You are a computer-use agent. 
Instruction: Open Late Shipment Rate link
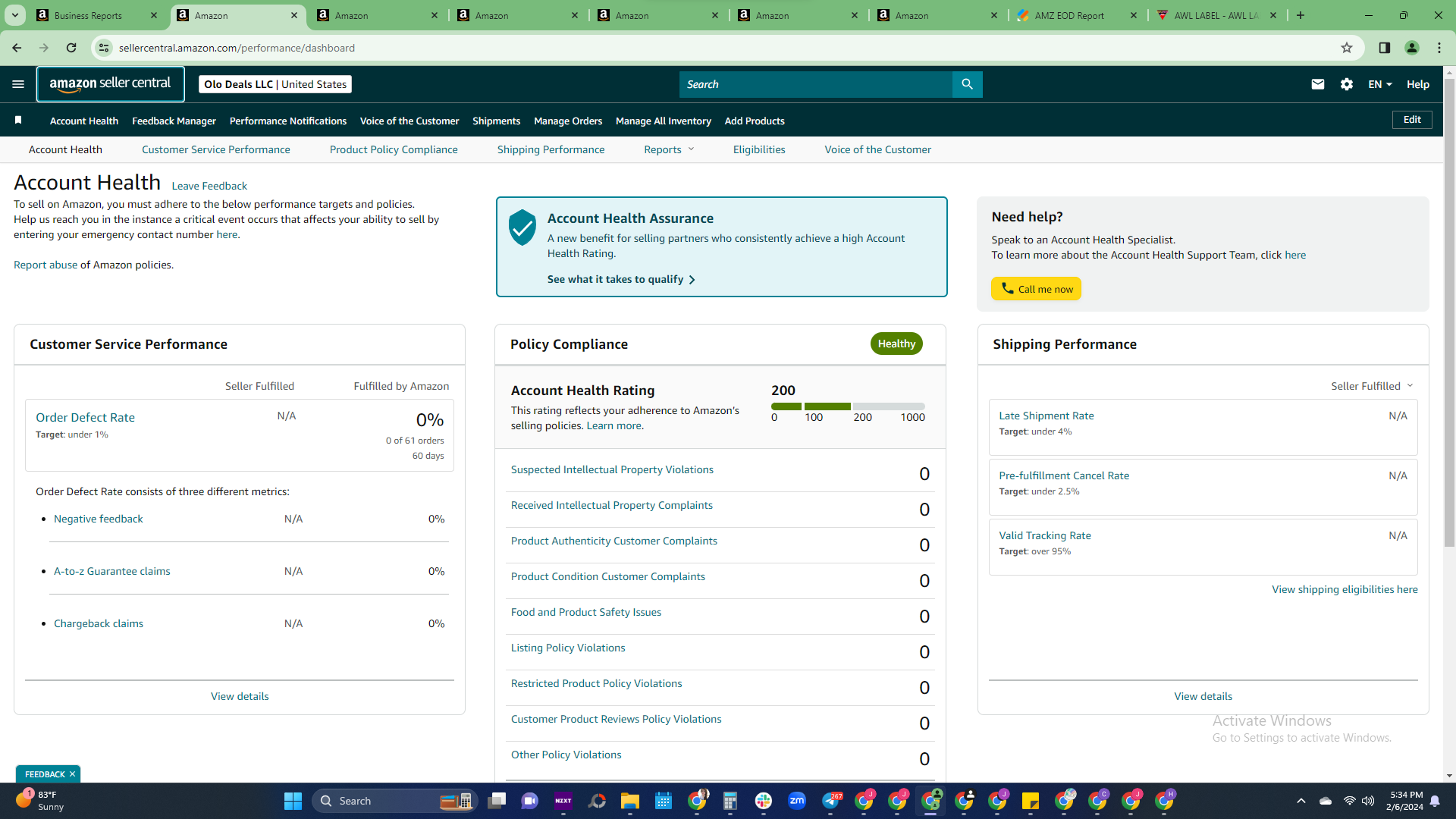pos(1046,416)
